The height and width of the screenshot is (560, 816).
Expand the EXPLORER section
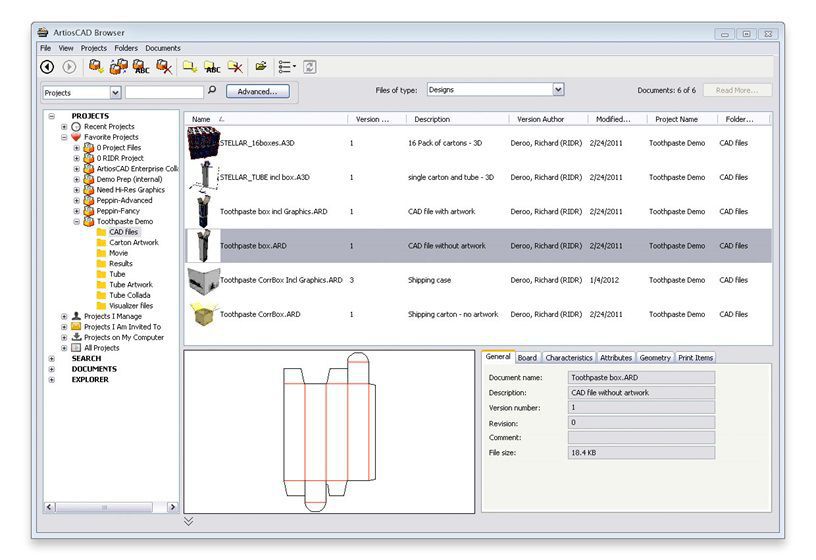point(52,380)
